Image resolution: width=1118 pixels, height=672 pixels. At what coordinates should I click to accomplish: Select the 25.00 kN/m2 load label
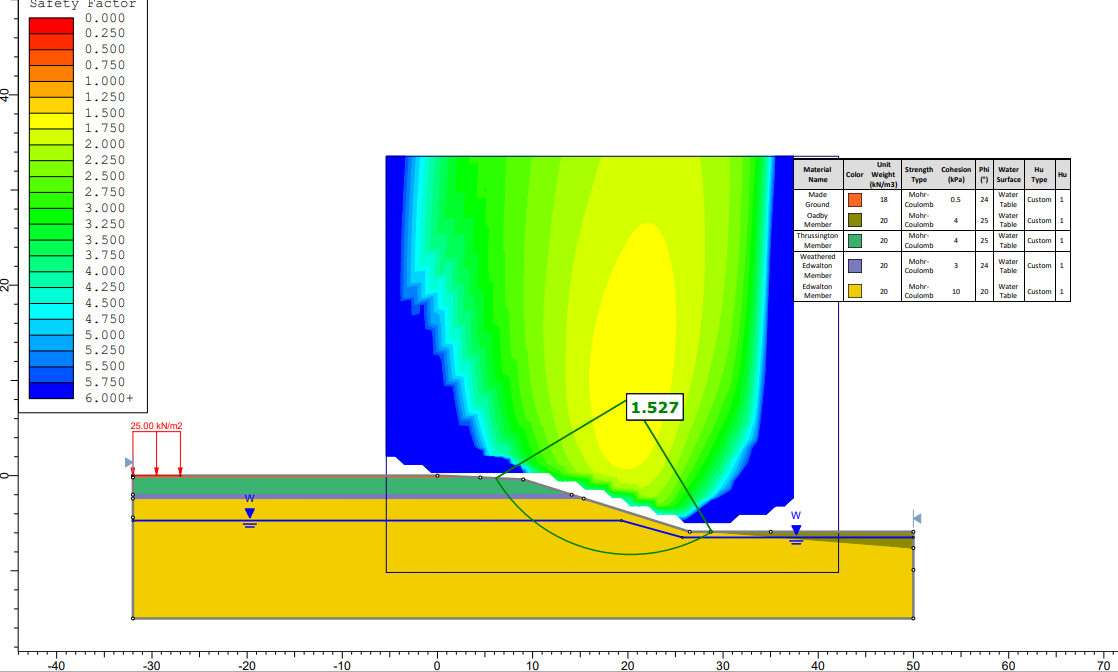156,426
